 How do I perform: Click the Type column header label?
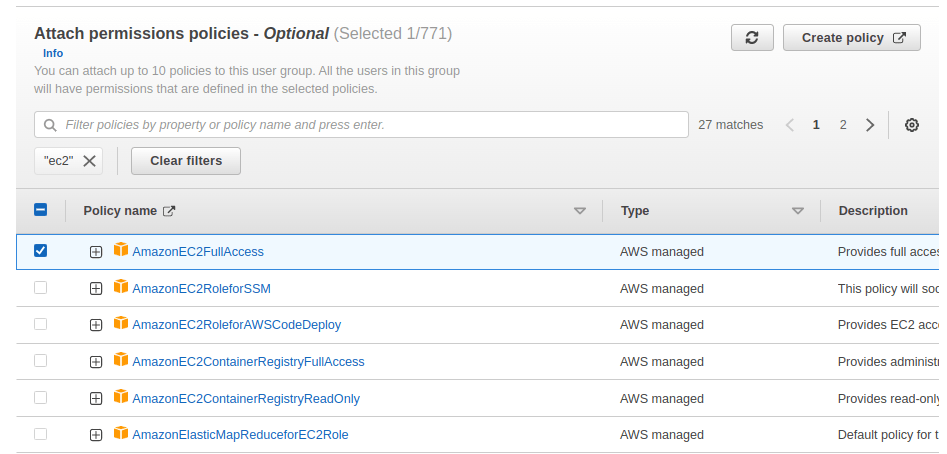pos(635,211)
